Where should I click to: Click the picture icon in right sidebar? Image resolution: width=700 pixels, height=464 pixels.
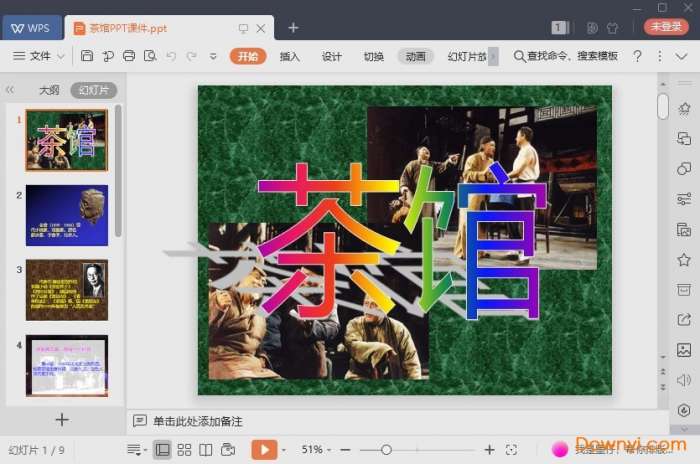pos(684,350)
